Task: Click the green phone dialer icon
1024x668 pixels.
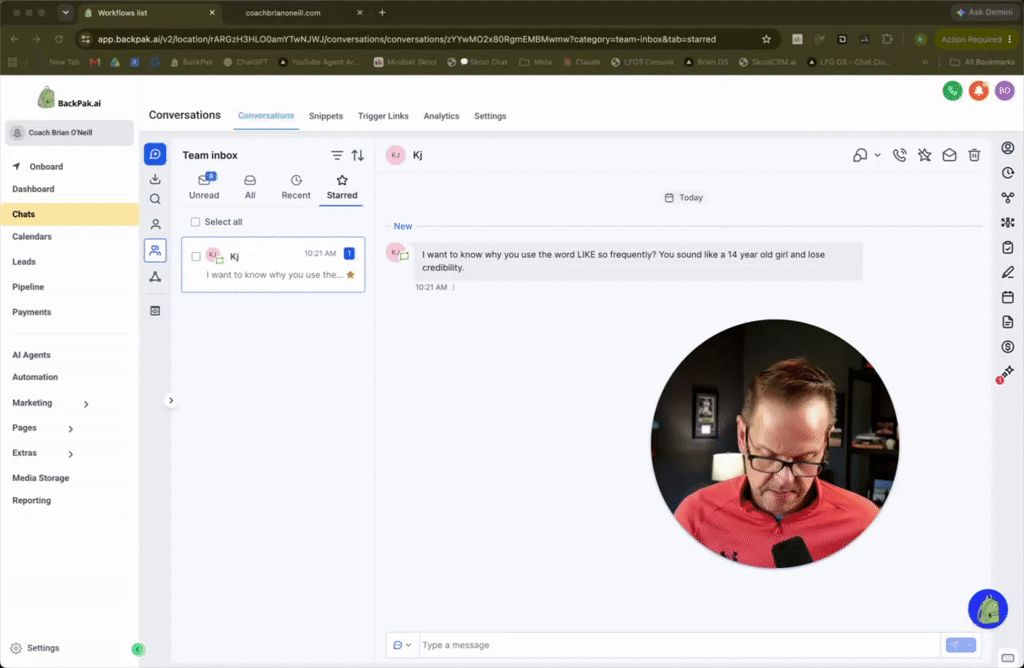Action: coord(952,91)
